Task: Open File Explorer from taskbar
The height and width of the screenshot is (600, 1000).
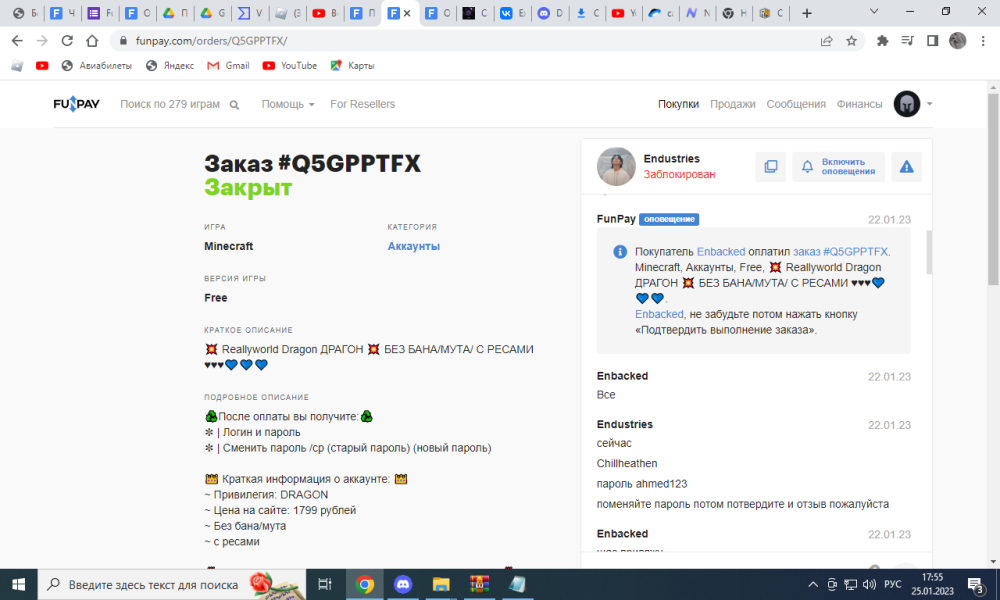Action: [441, 585]
